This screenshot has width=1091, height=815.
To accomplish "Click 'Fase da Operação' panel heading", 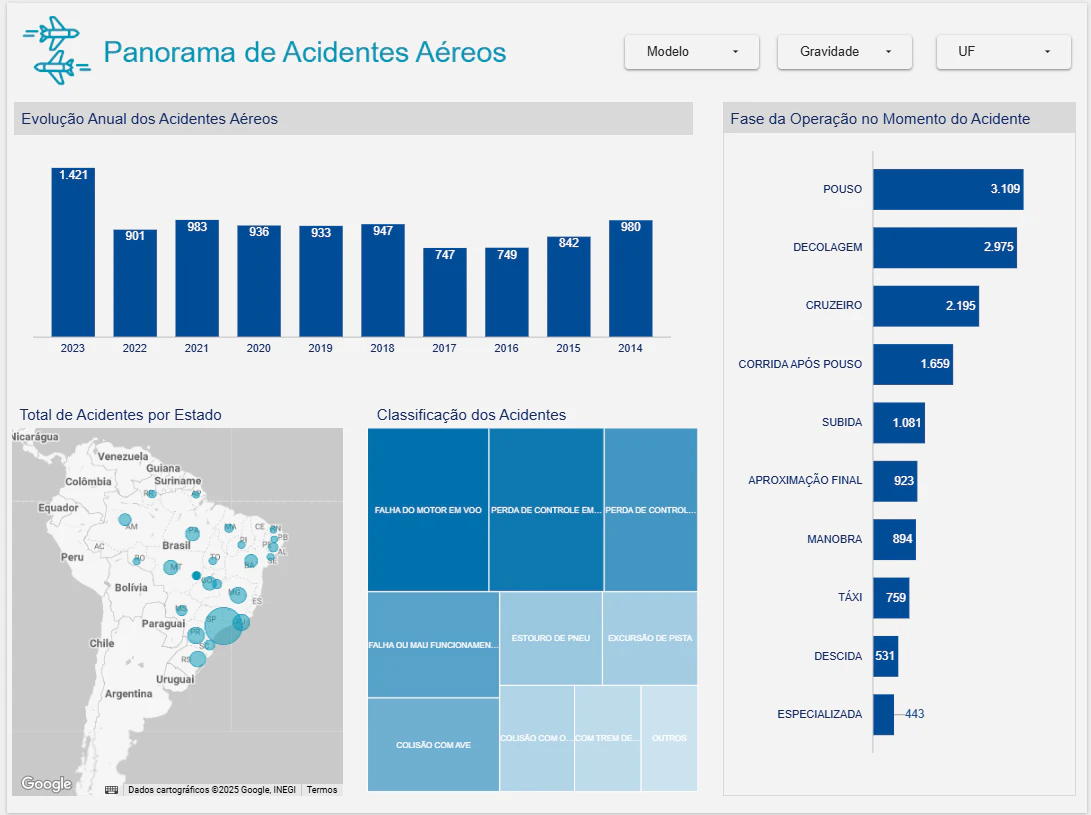I will click(x=880, y=119).
